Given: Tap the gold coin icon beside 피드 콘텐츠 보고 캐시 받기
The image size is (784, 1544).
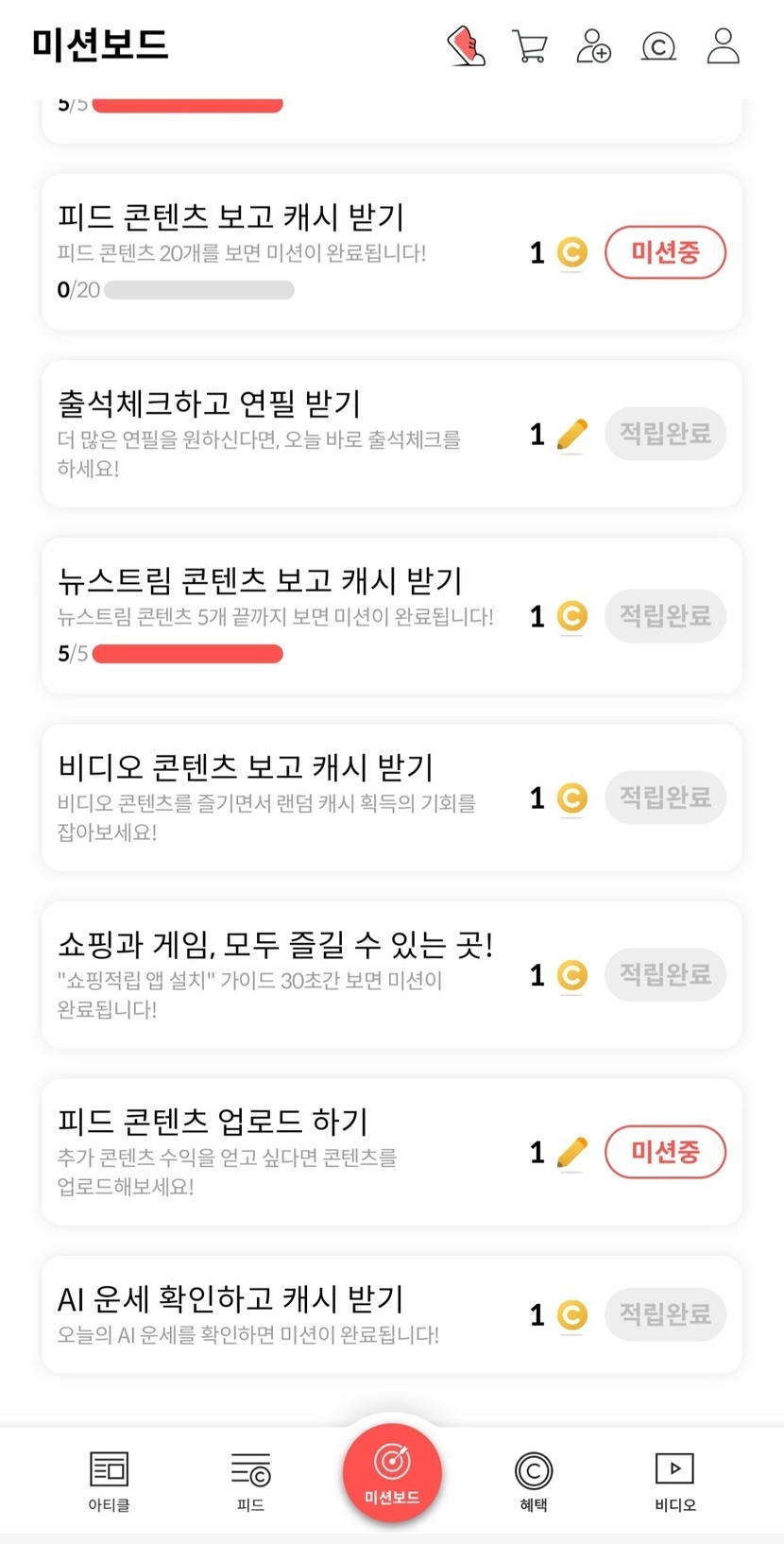Looking at the screenshot, I should pyautogui.click(x=571, y=252).
